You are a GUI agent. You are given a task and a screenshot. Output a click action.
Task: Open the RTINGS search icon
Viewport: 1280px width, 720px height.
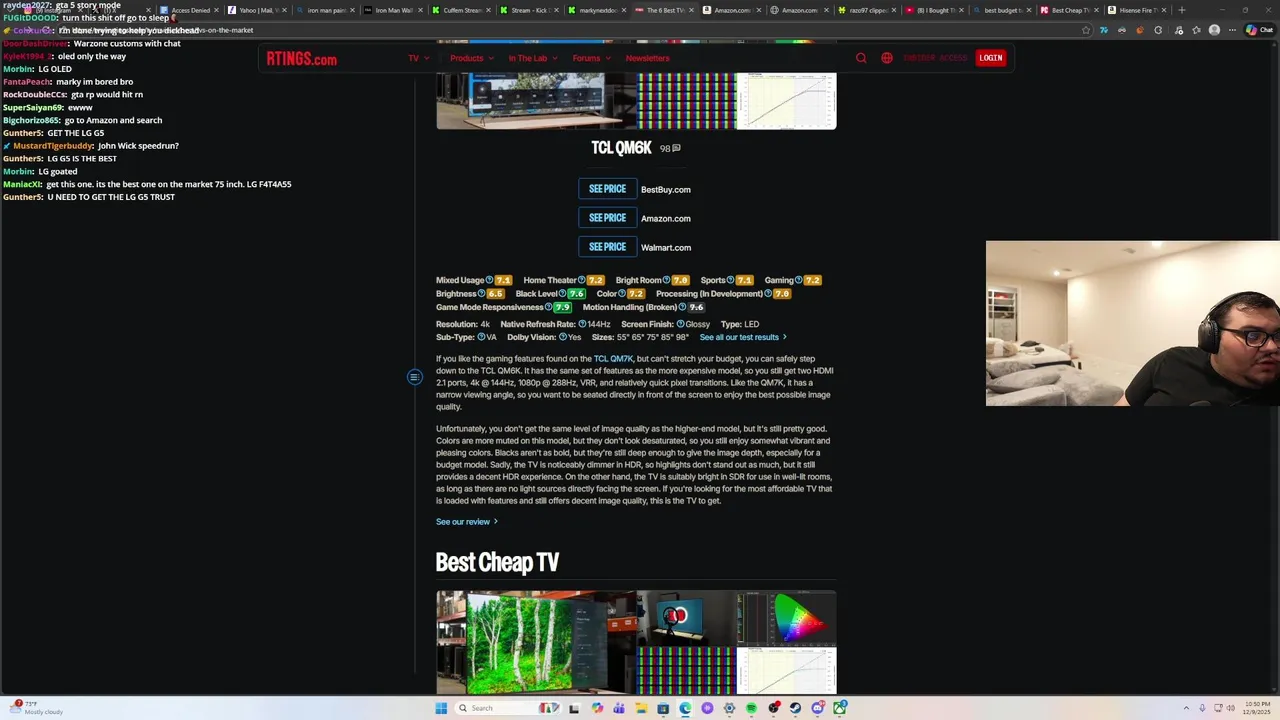[x=861, y=58]
